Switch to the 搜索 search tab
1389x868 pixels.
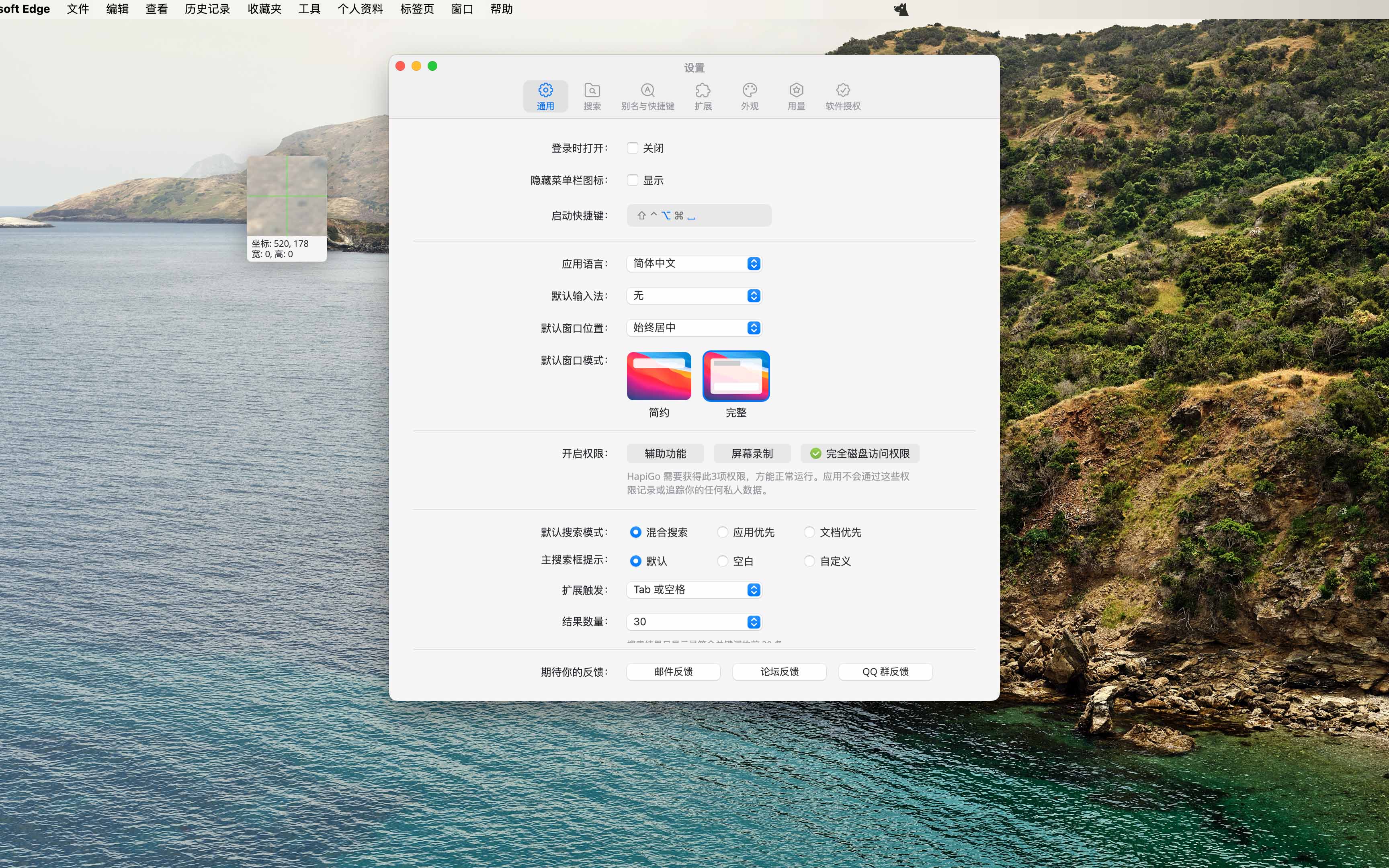tap(592, 96)
